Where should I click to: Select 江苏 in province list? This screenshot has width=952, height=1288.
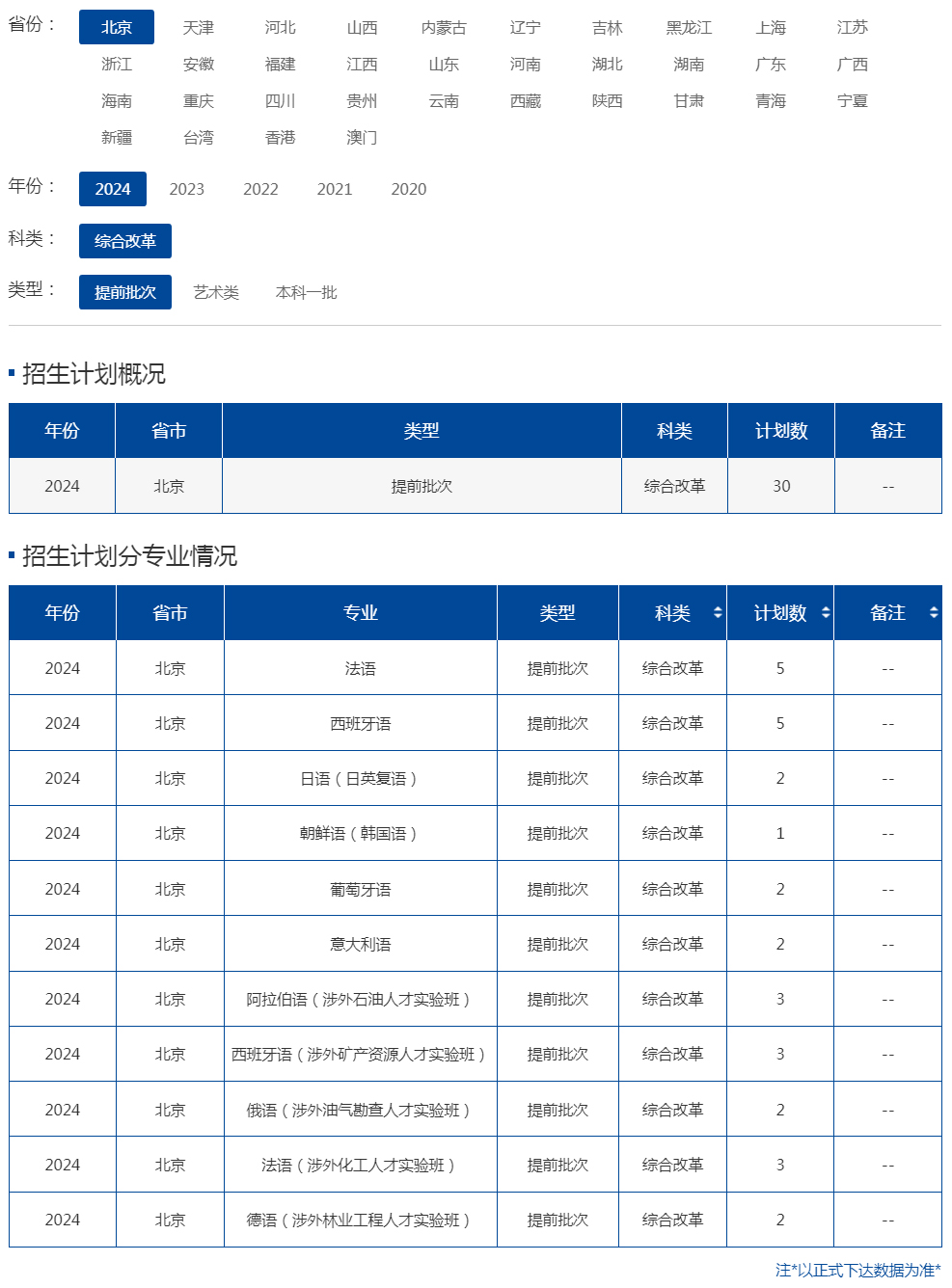click(x=853, y=27)
